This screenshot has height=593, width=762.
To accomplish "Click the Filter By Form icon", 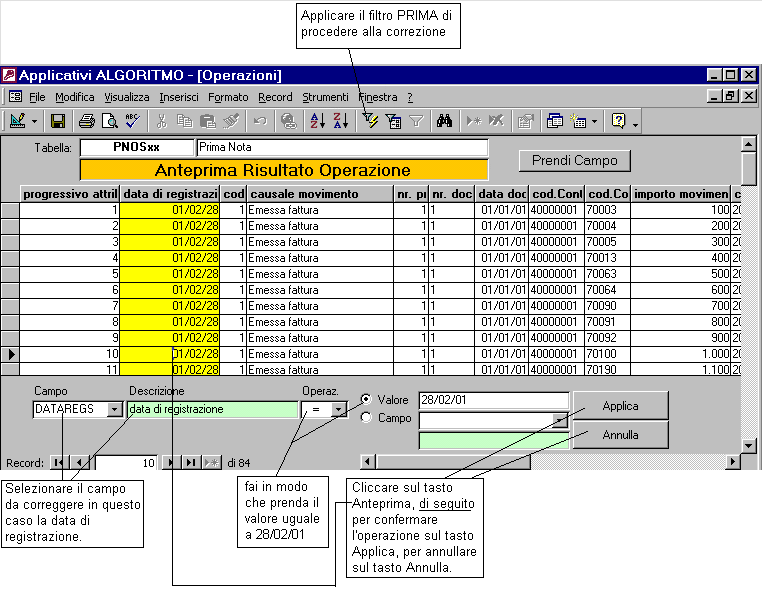I will 393,121.
